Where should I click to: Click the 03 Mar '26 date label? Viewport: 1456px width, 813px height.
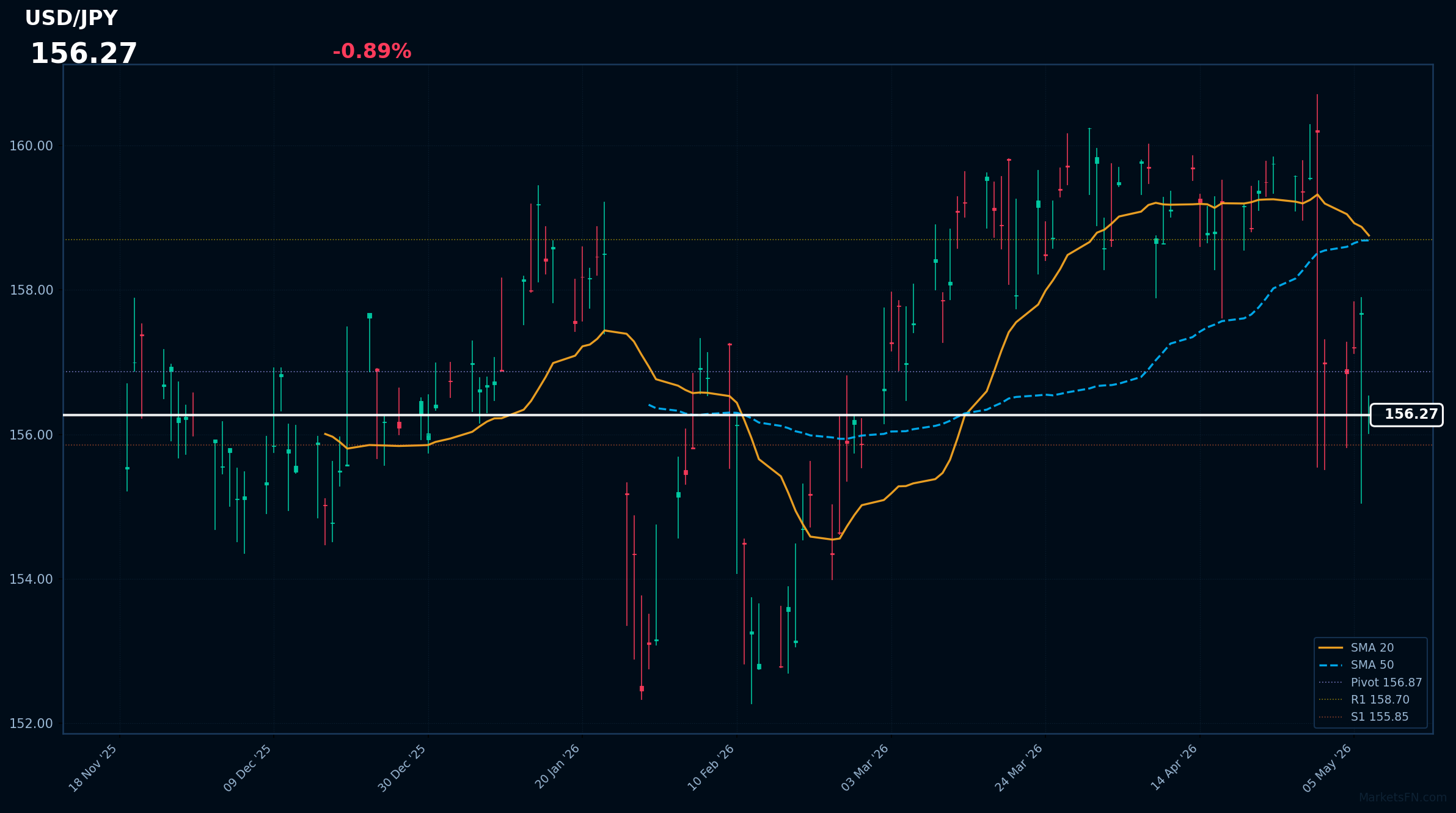click(x=865, y=768)
